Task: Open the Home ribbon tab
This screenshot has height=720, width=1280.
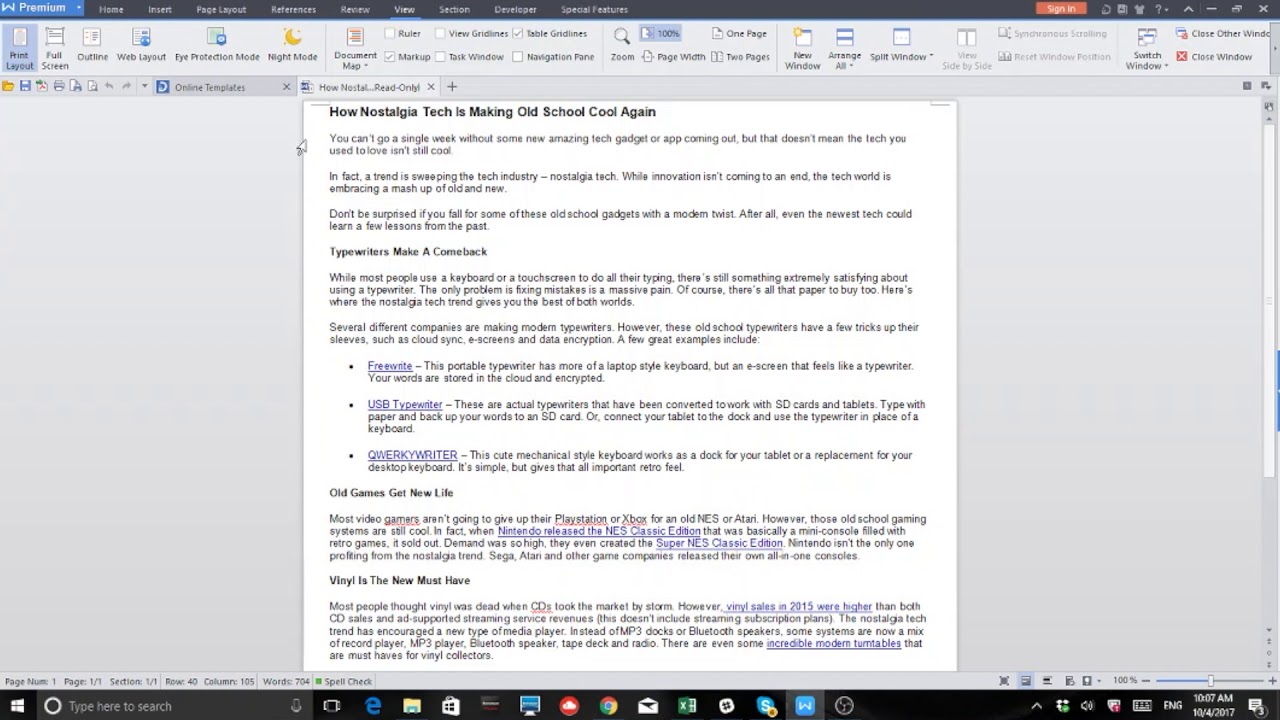Action: point(111,9)
